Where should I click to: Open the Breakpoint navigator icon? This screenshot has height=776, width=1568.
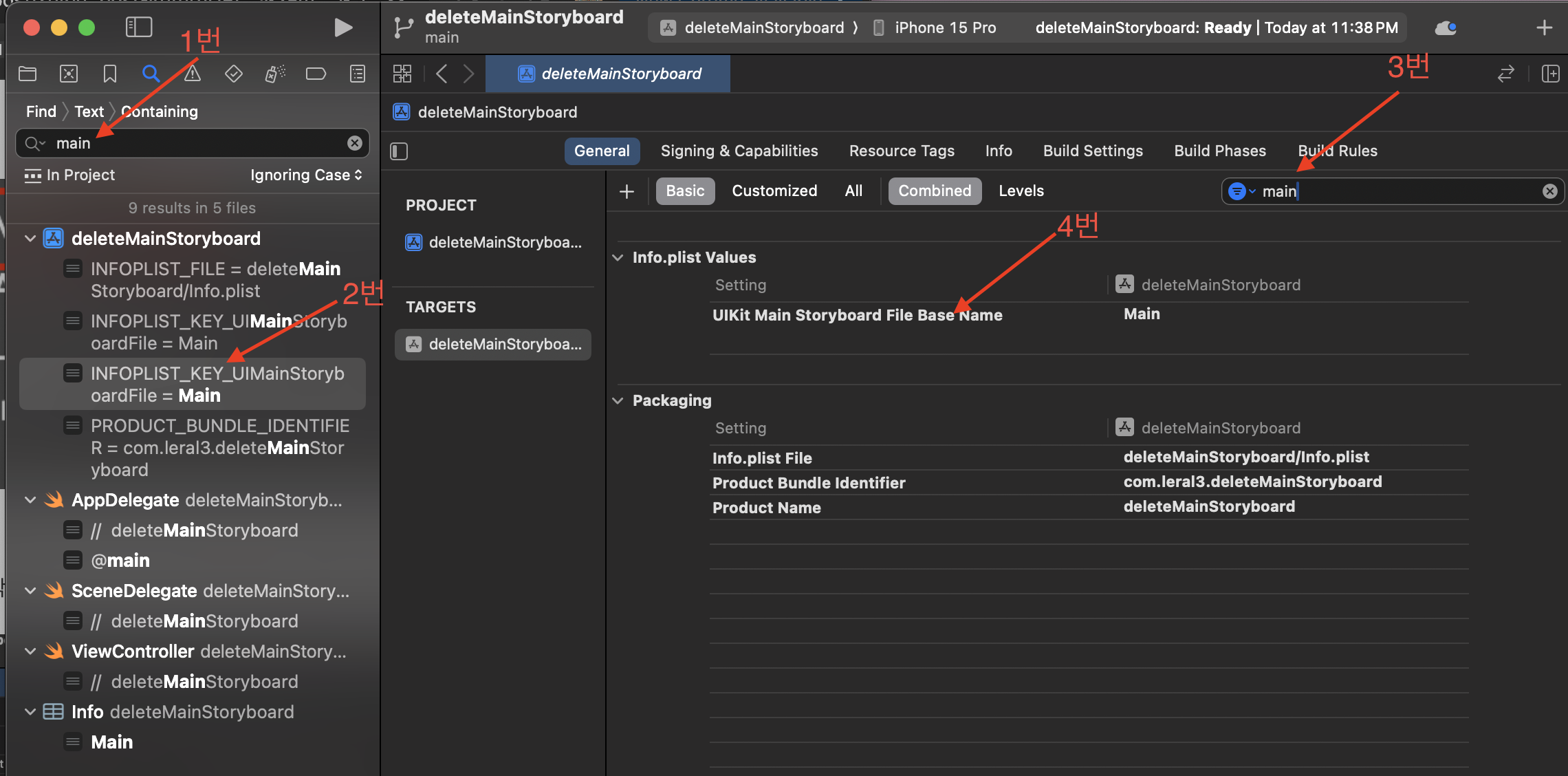316,74
